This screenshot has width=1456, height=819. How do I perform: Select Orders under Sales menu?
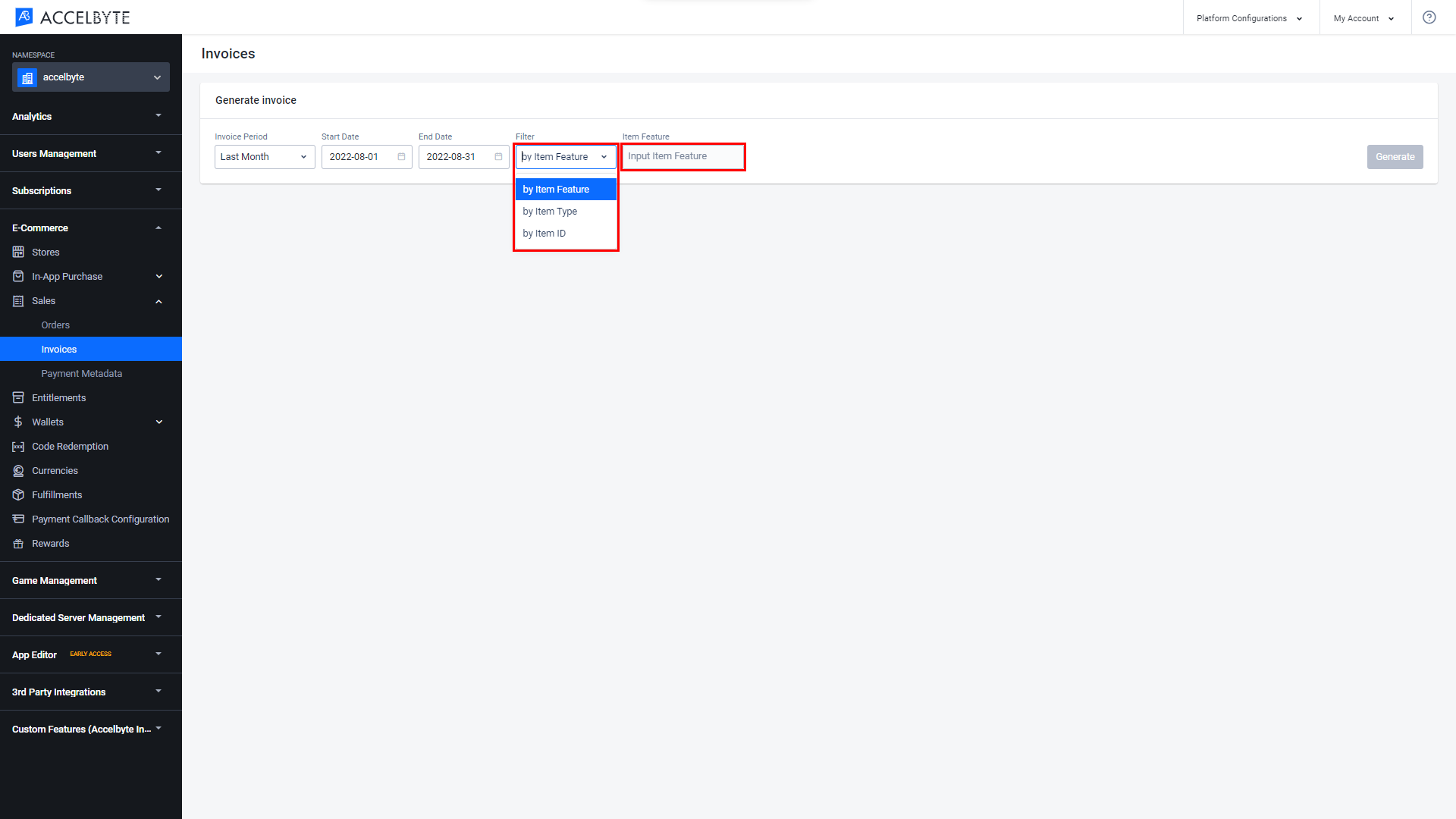[55, 325]
